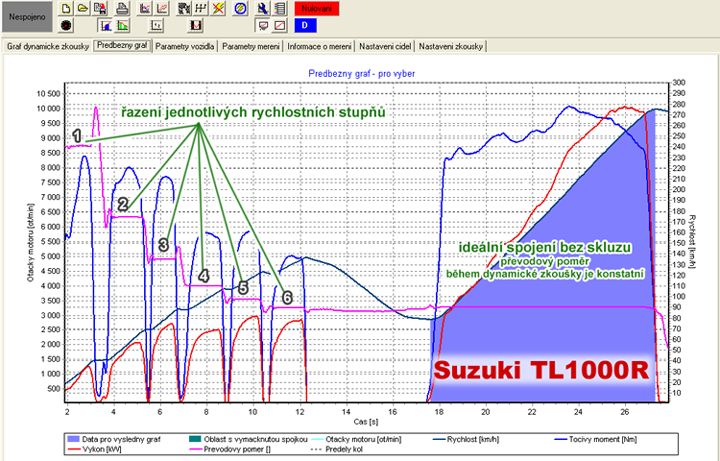Open settings with the wrench icon
This screenshot has height=461, width=720.
pyautogui.click(x=263, y=8)
